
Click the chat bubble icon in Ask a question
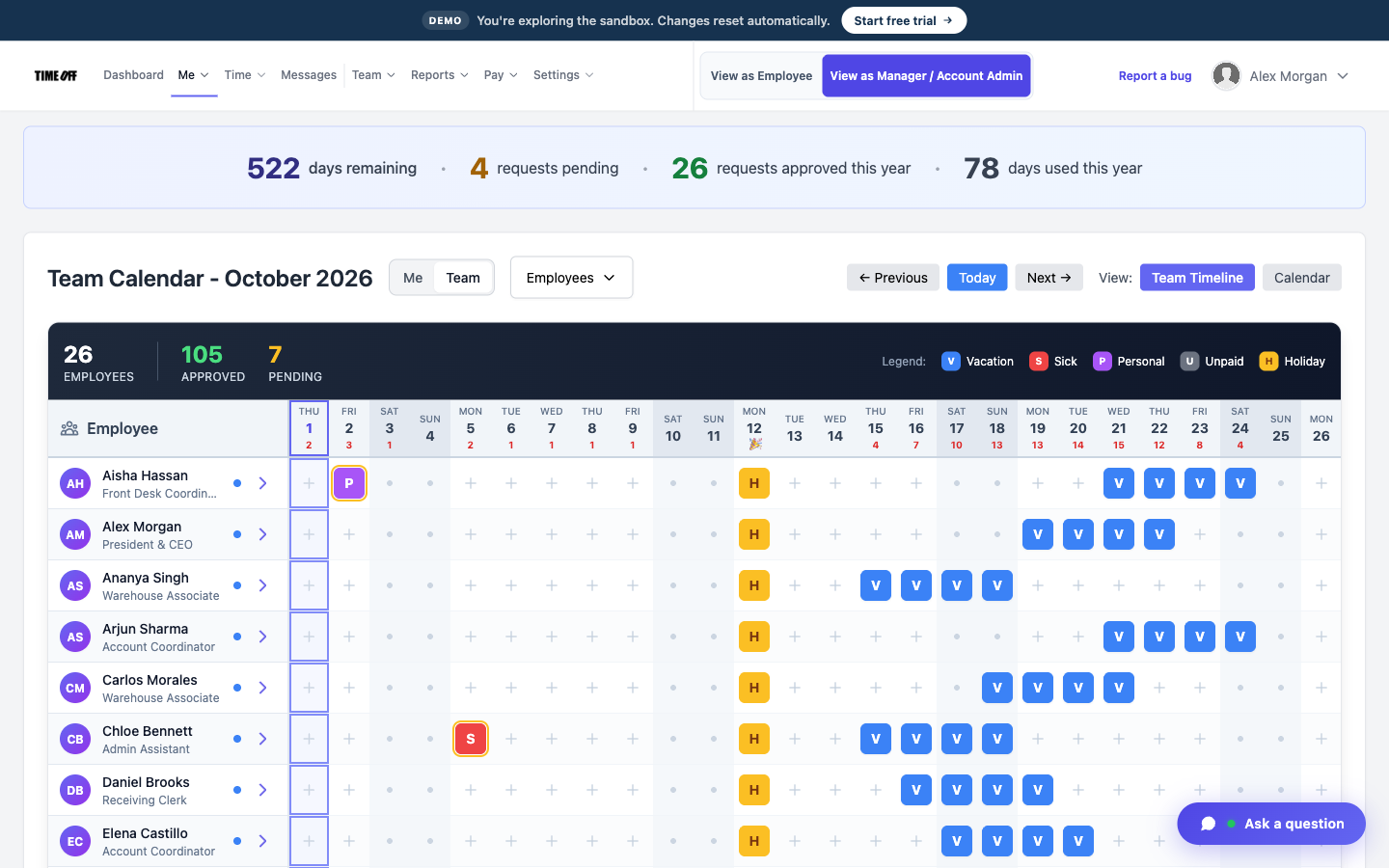click(x=1208, y=824)
